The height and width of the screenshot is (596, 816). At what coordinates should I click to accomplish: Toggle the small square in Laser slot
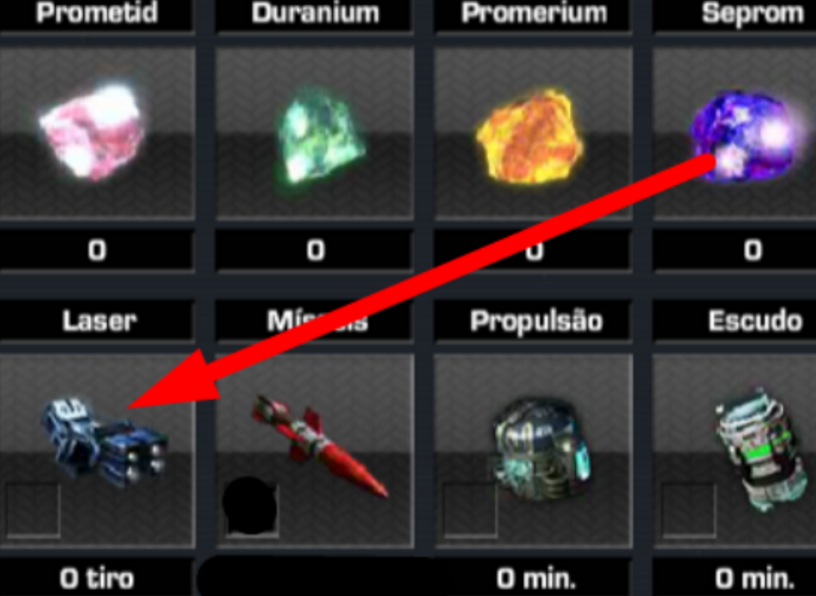[33, 510]
